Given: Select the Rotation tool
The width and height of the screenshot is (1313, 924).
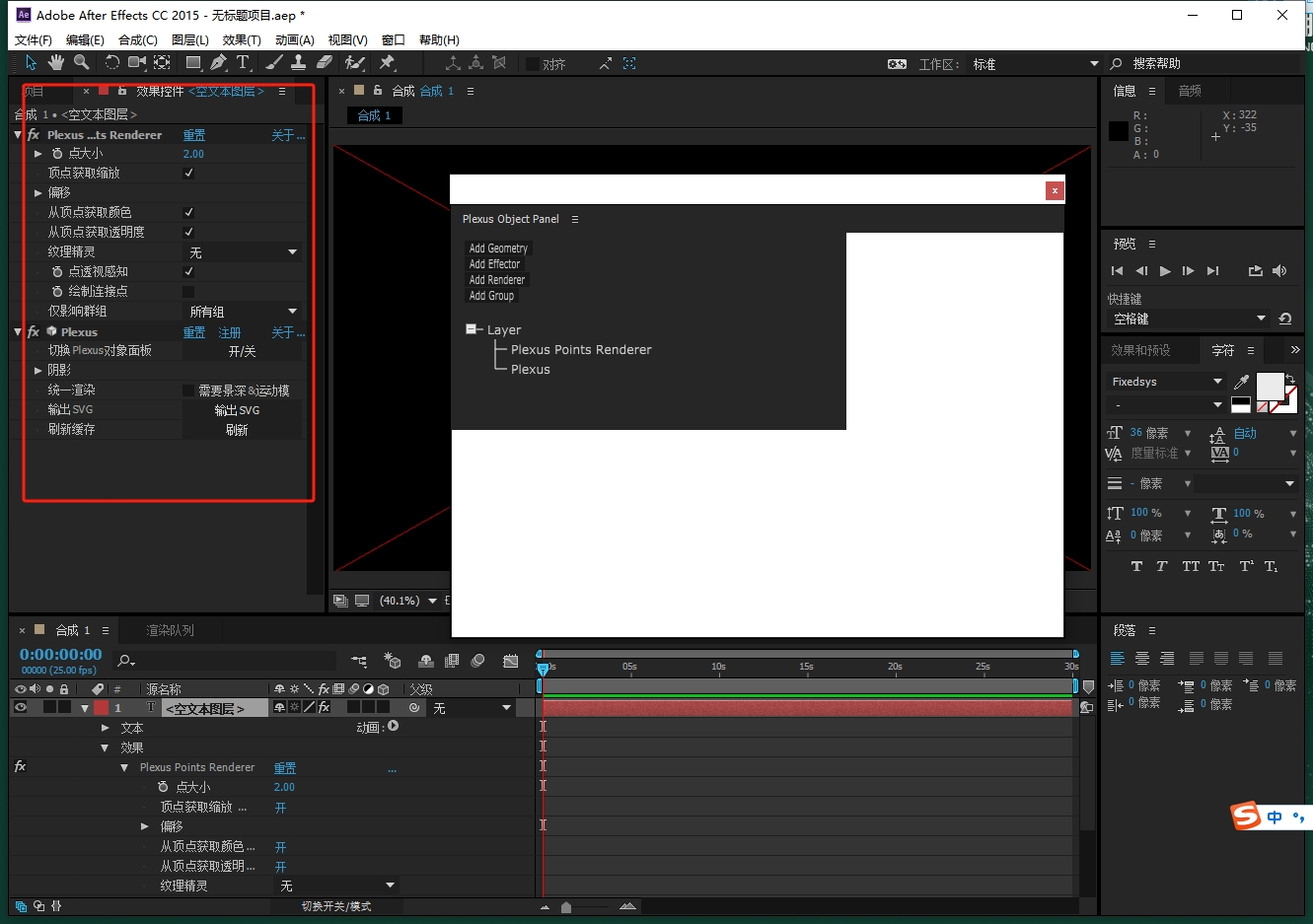Looking at the screenshot, I should pyautogui.click(x=111, y=63).
